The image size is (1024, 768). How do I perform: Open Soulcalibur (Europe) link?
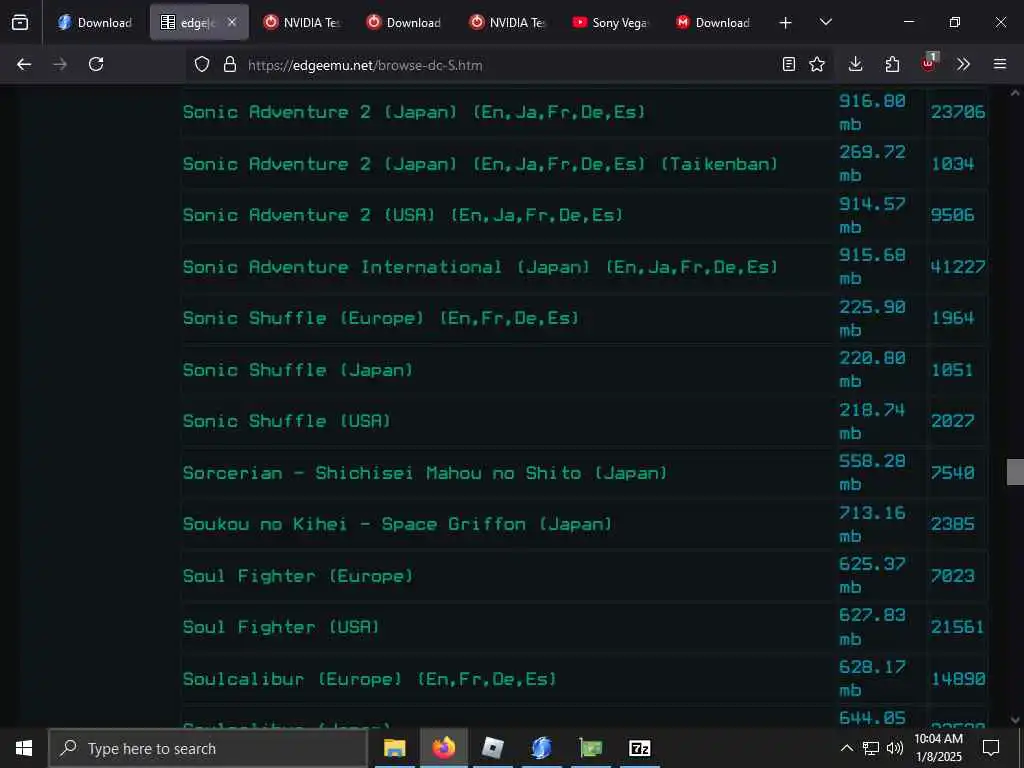tap(370, 679)
